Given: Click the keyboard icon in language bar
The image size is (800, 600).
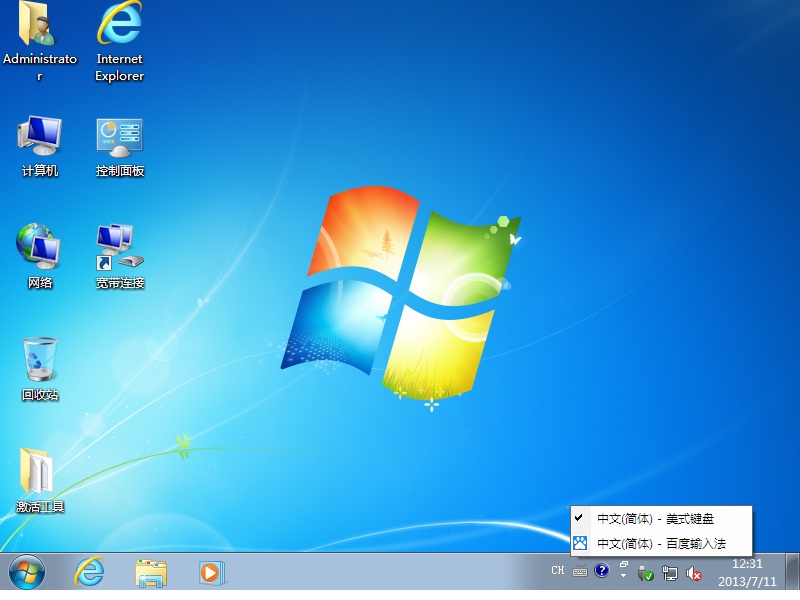Looking at the screenshot, I should point(580,571).
